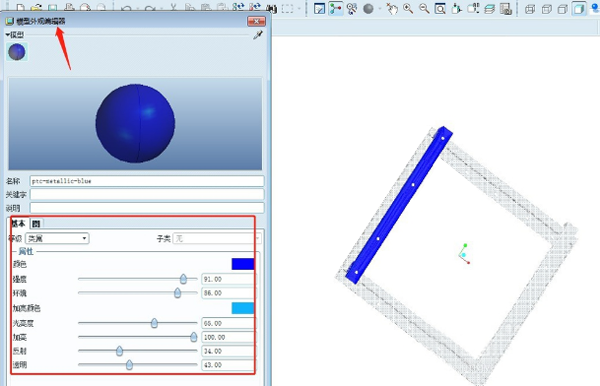Open the dropdown arrow beside the gray sphere

coord(380,8)
